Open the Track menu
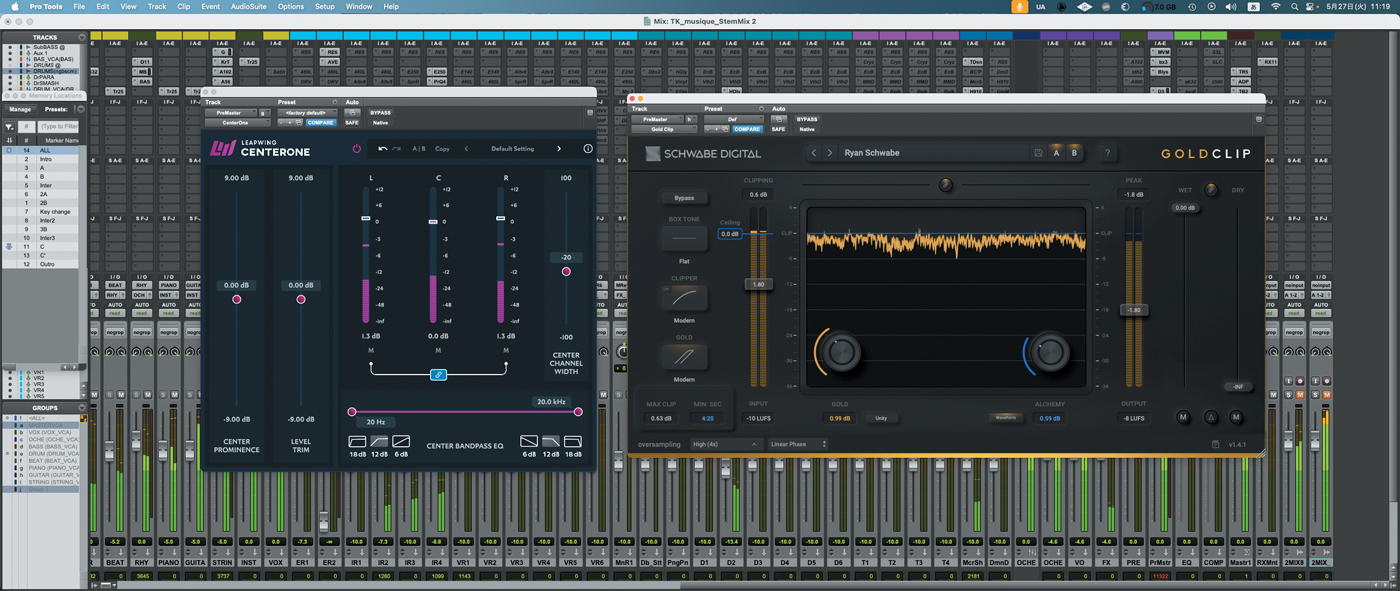Image resolution: width=1400 pixels, height=591 pixels. (157, 6)
